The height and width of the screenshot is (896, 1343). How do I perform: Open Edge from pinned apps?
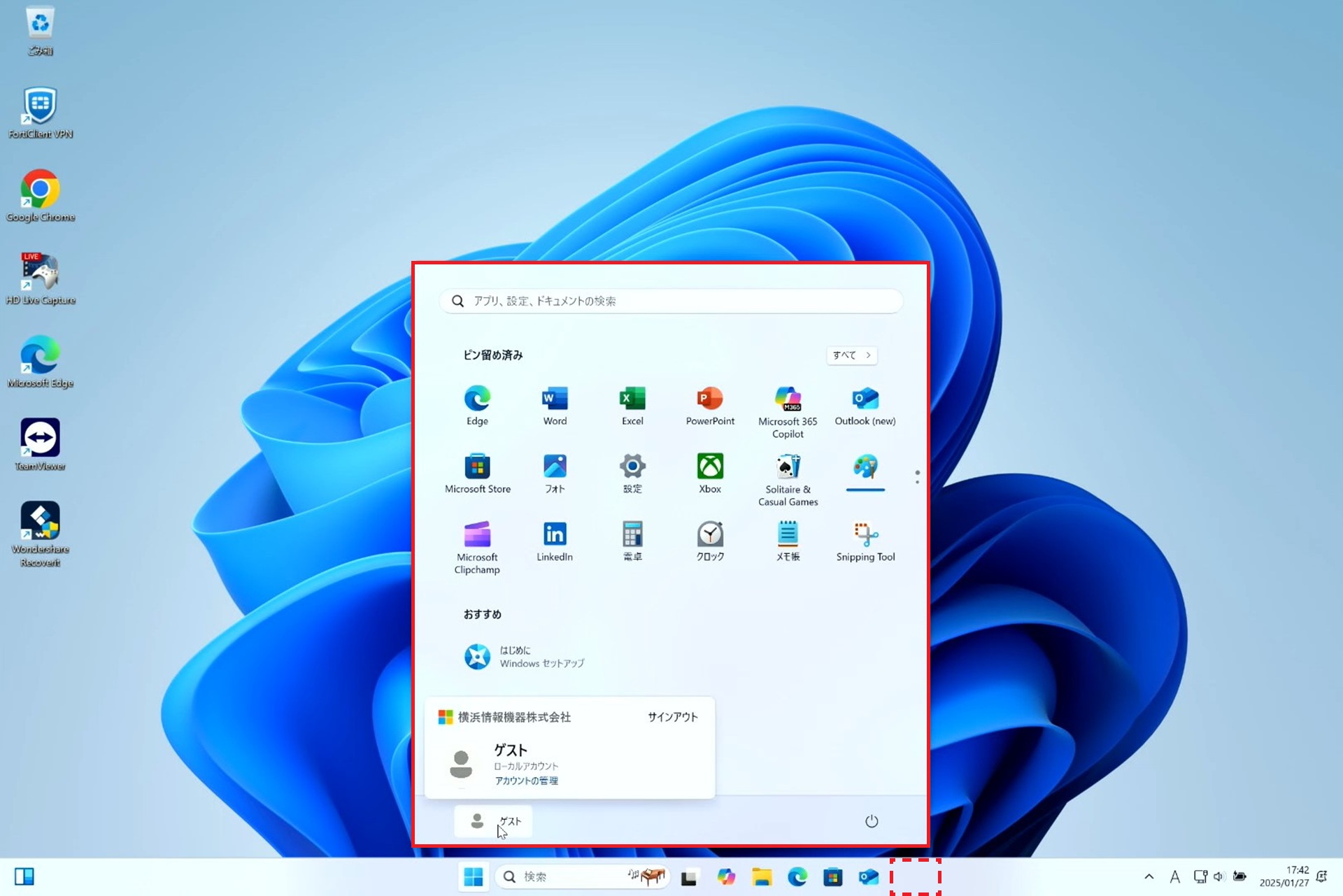[x=477, y=405]
